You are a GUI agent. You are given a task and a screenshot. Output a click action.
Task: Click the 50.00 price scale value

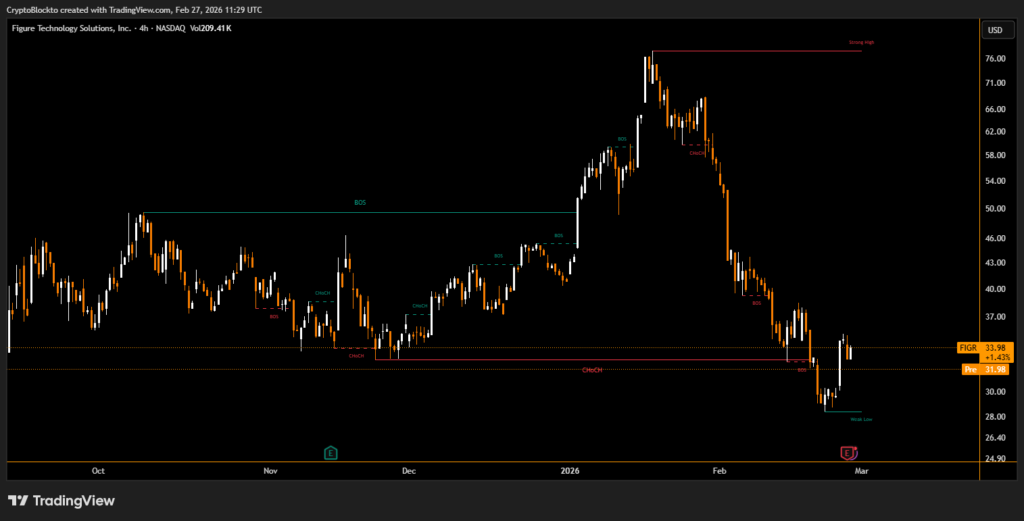pyautogui.click(x=995, y=209)
